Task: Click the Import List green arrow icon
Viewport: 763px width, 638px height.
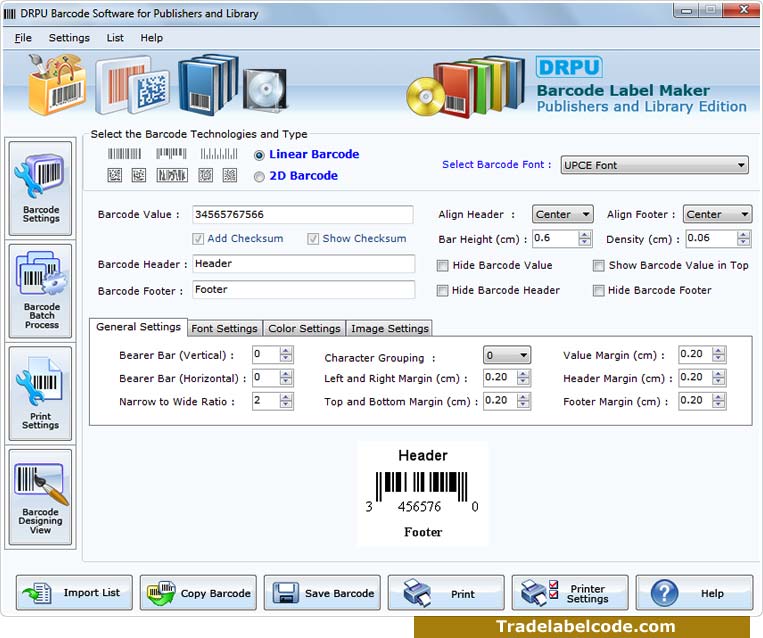Action: (37, 593)
